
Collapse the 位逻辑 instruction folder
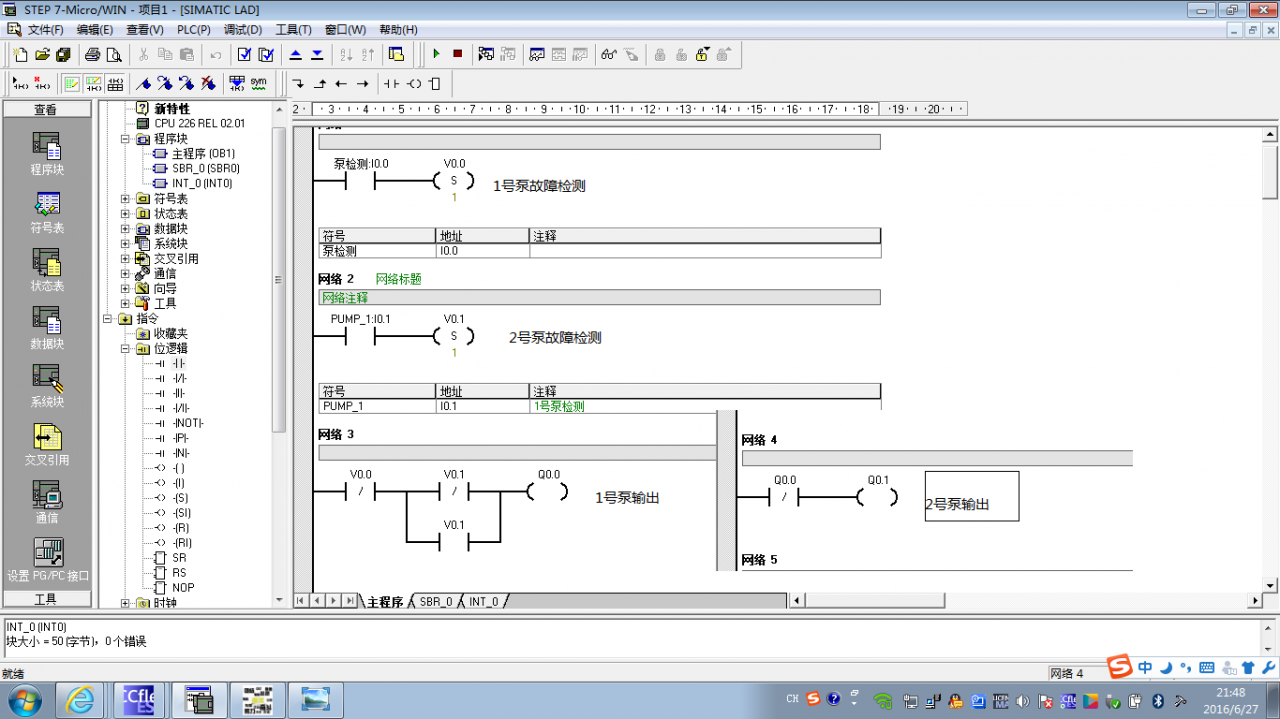pos(125,349)
